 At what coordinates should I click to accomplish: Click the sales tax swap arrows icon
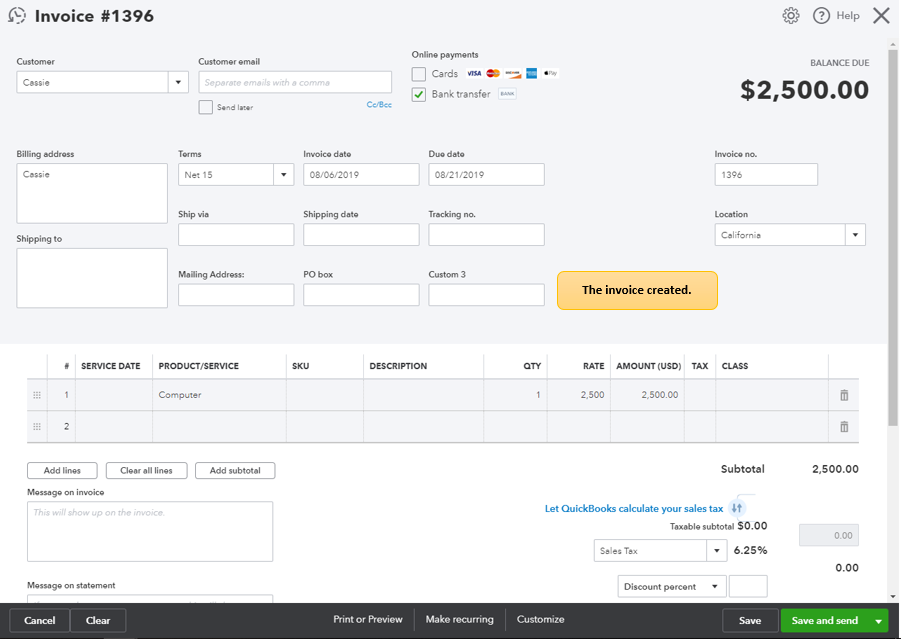(x=737, y=508)
